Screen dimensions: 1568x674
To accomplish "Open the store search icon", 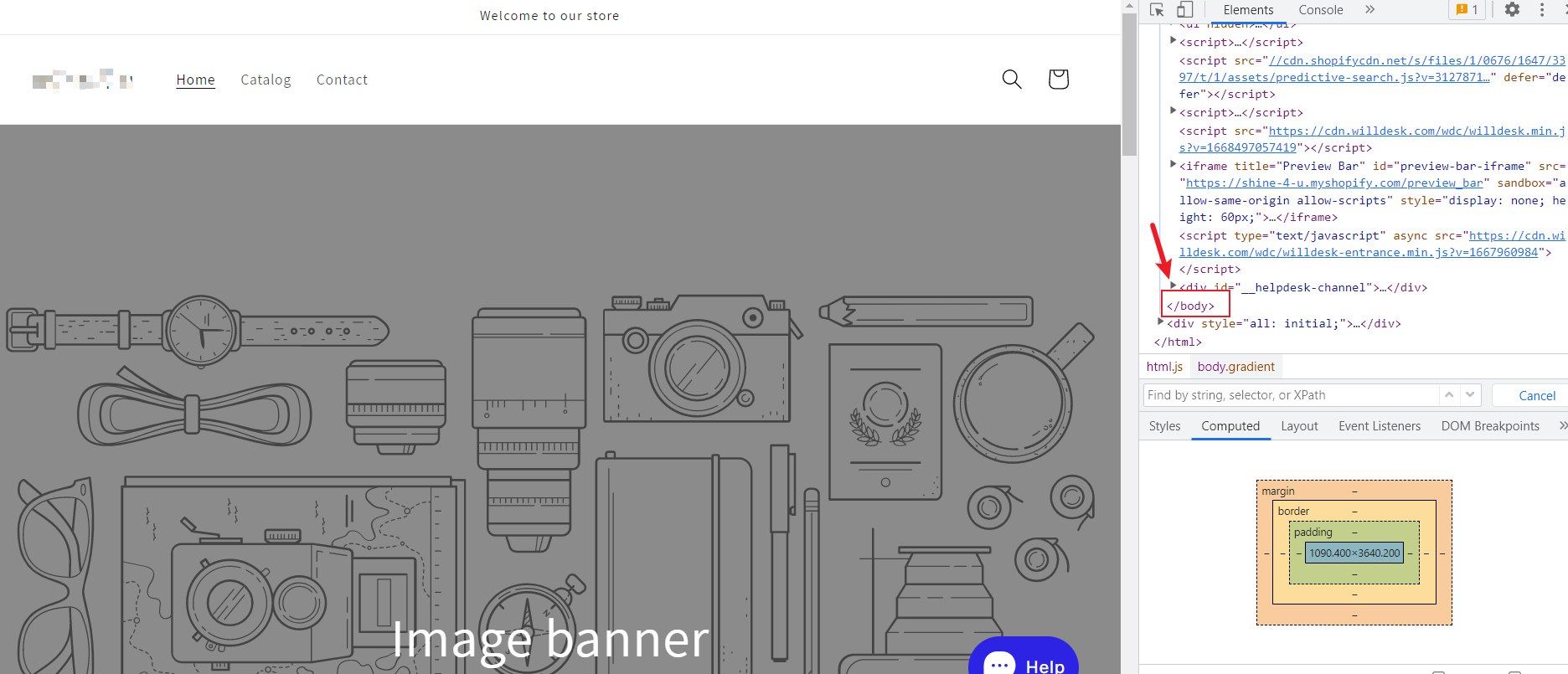I will point(1012,80).
